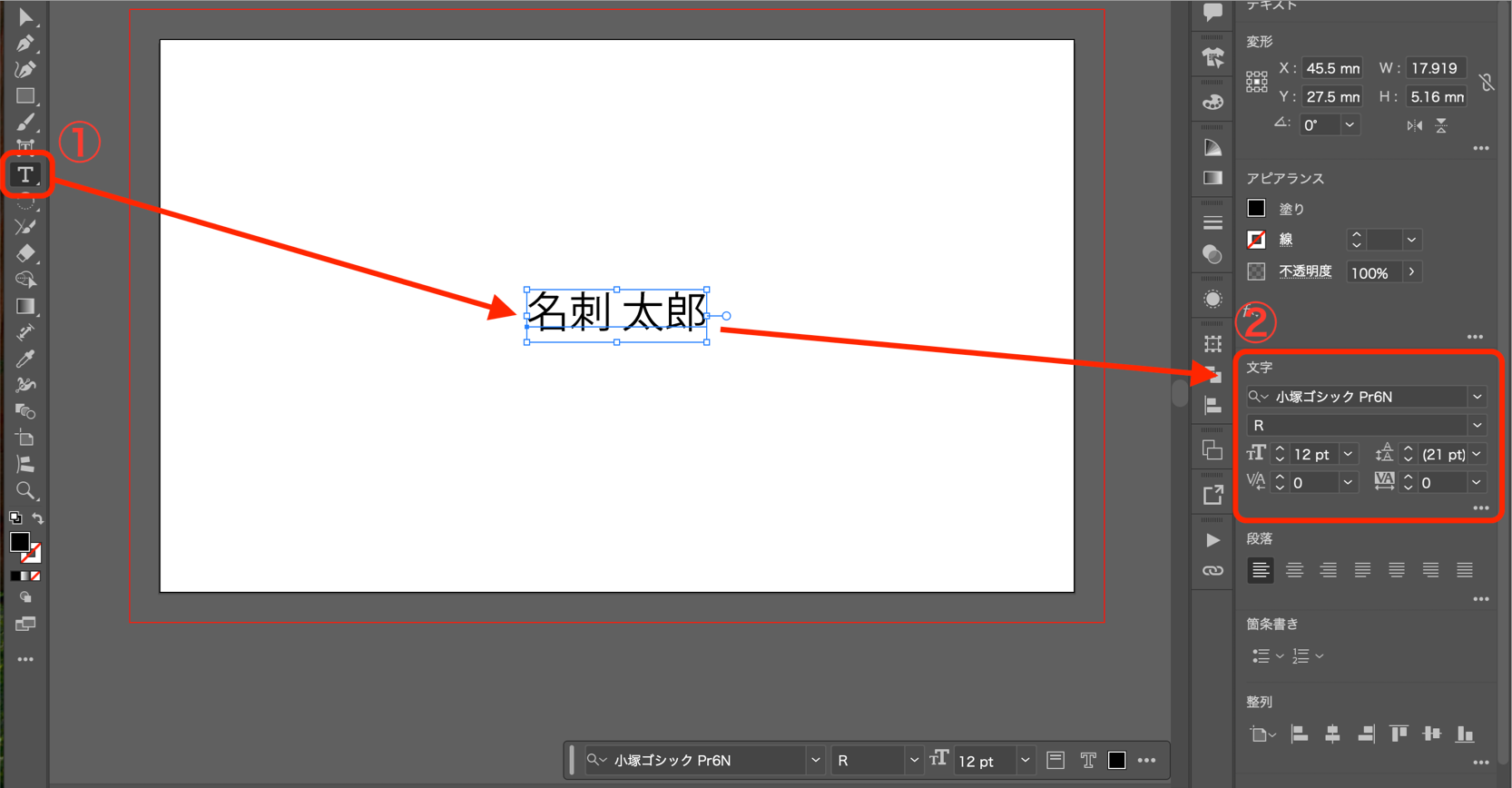Open the Links chain panel icon

click(1213, 571)
